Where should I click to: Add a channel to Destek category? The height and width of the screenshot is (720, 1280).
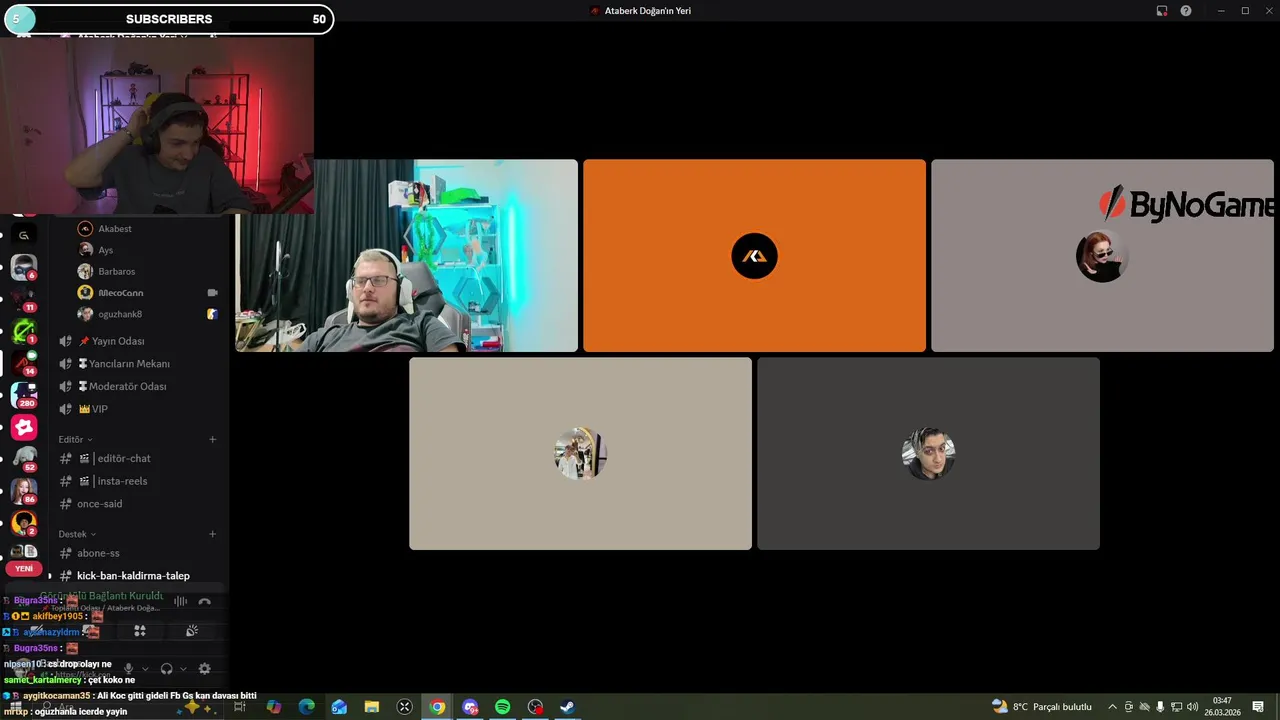[212, 534]
